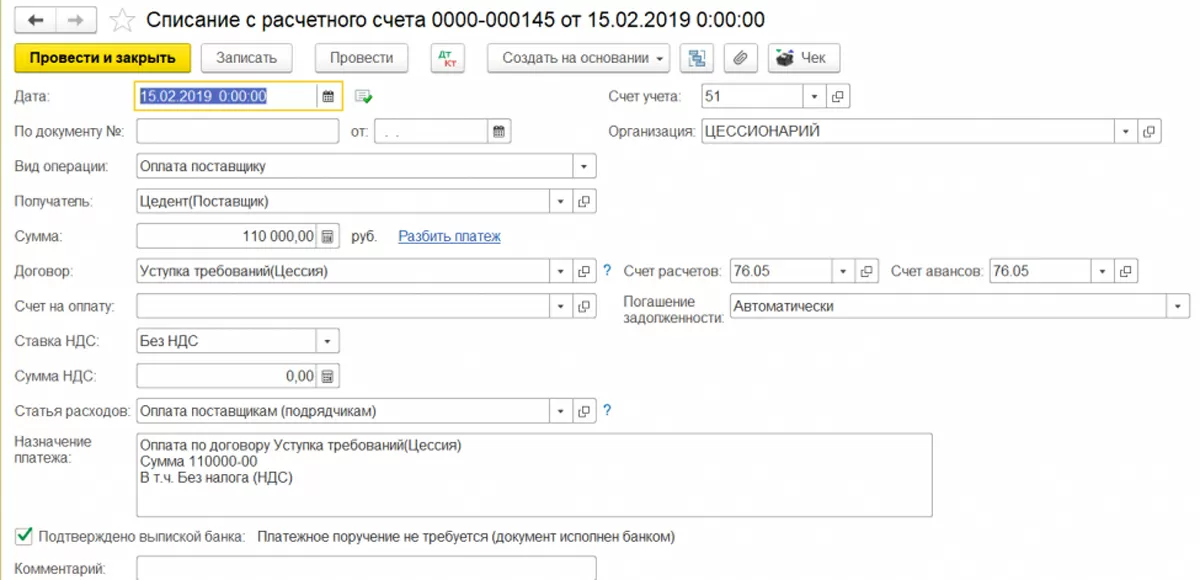
Task: Open the Счет авансов 76.05 account form
Action: 1125,271
